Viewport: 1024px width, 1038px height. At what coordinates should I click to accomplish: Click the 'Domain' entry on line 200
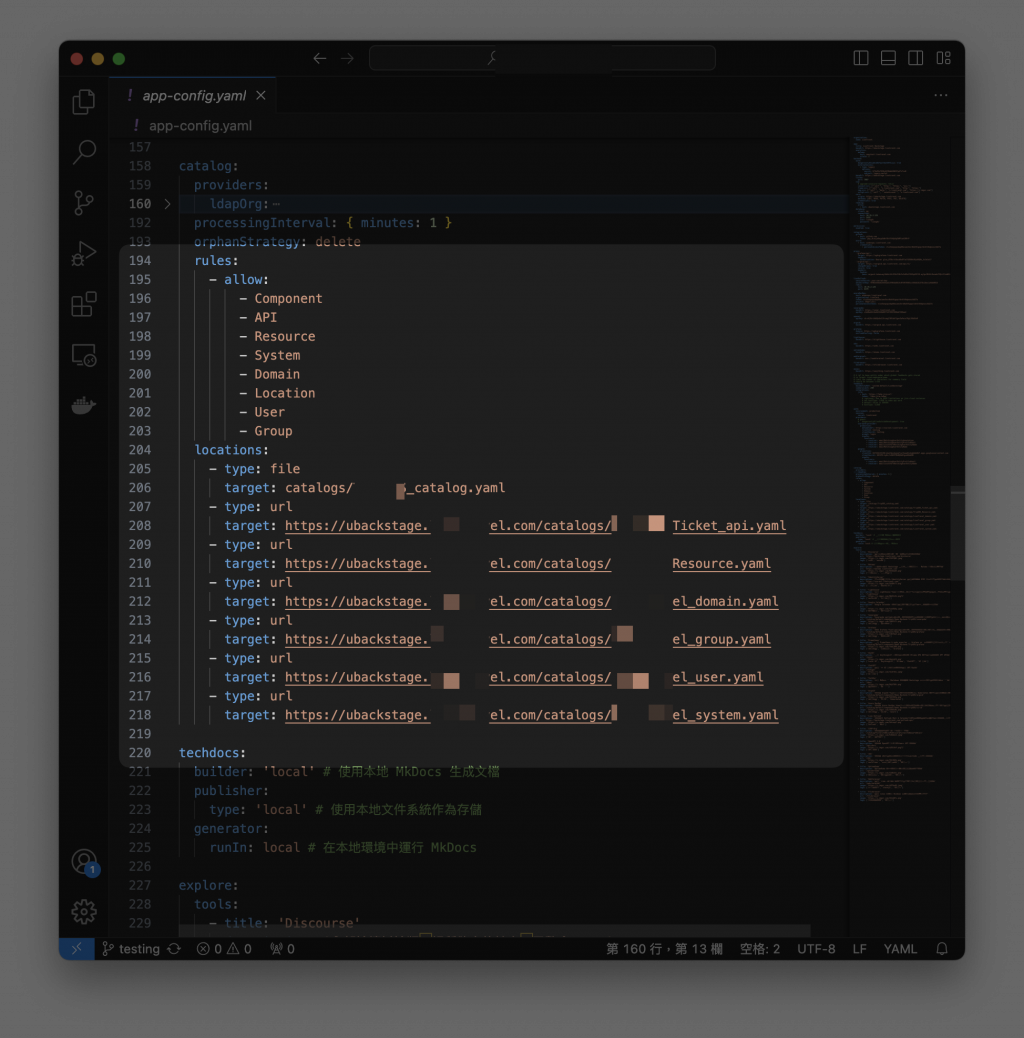point(277,374)
